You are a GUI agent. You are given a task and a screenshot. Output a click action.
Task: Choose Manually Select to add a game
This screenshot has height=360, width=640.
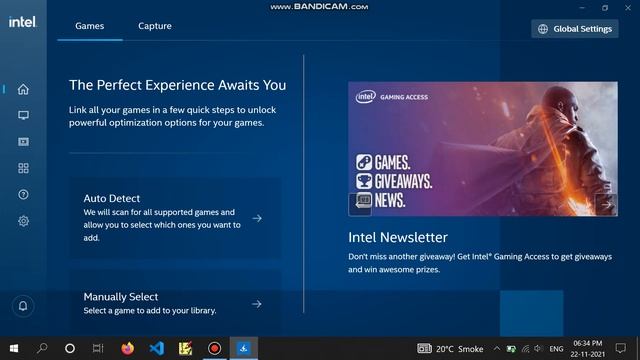click(175, 304)
